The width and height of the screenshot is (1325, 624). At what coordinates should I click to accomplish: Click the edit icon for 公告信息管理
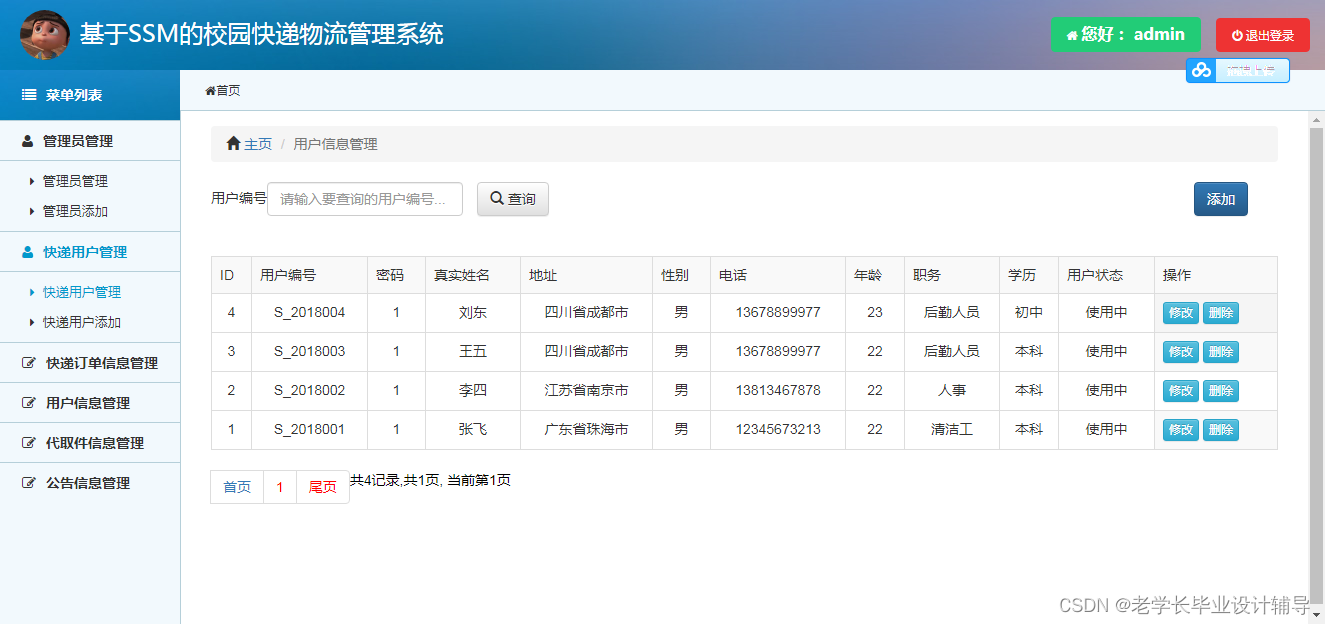pyautogui.click(x=29, y=483)
